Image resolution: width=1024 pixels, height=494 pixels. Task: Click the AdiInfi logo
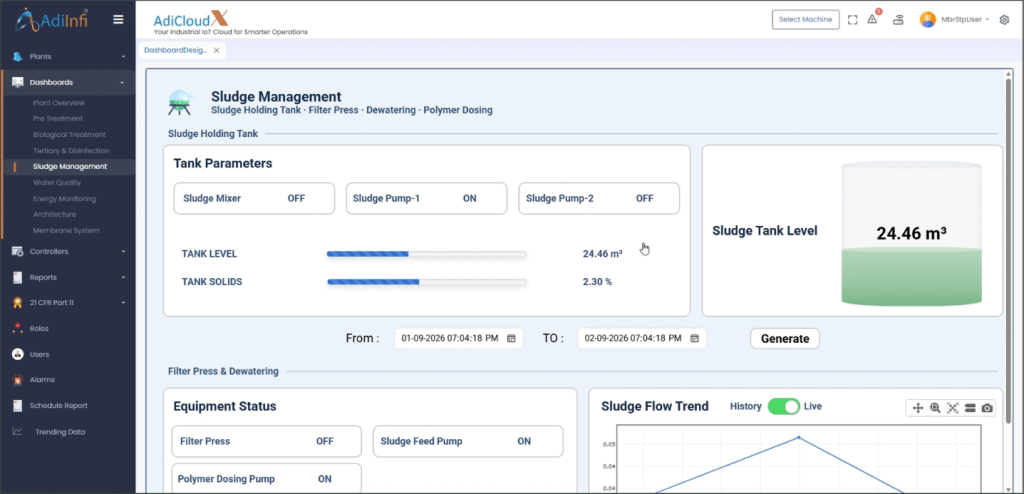52,20
